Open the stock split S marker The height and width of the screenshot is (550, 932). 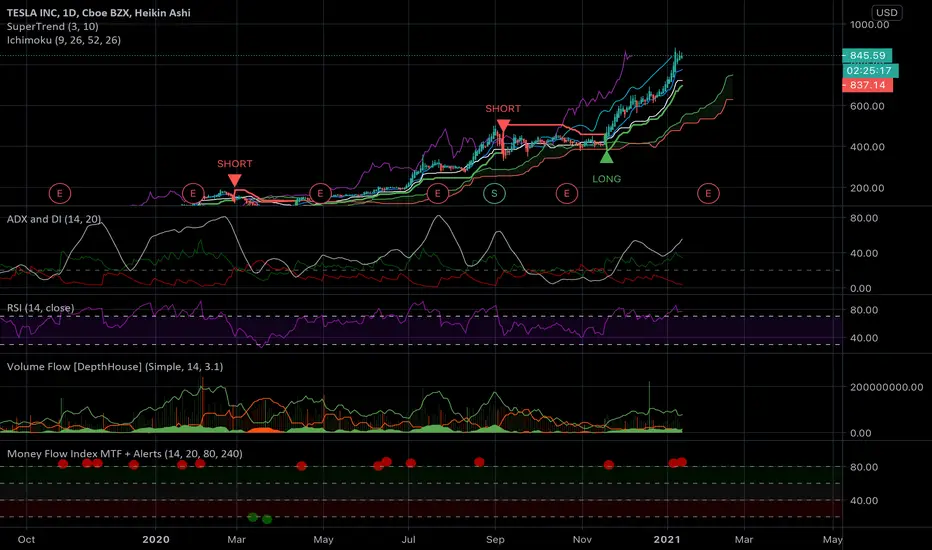(x=494, y=193)
